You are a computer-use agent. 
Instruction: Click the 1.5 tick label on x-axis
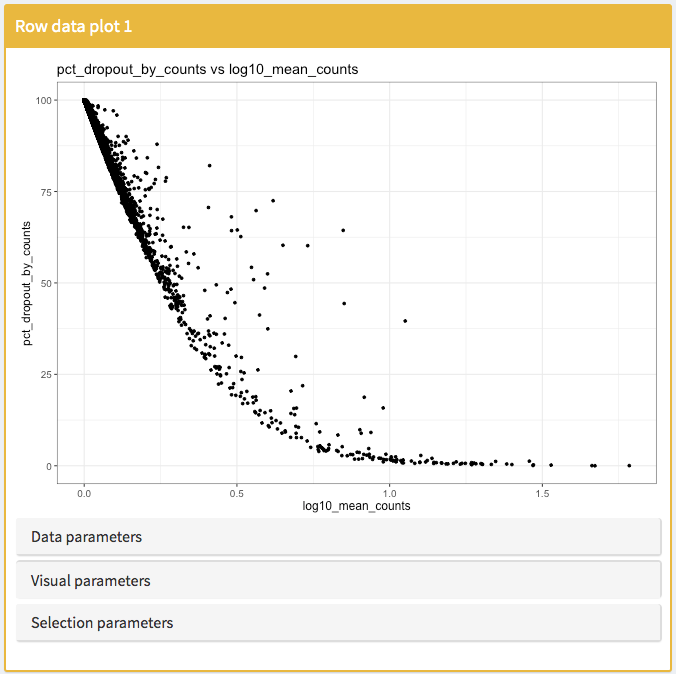click(x=542, y=493)
